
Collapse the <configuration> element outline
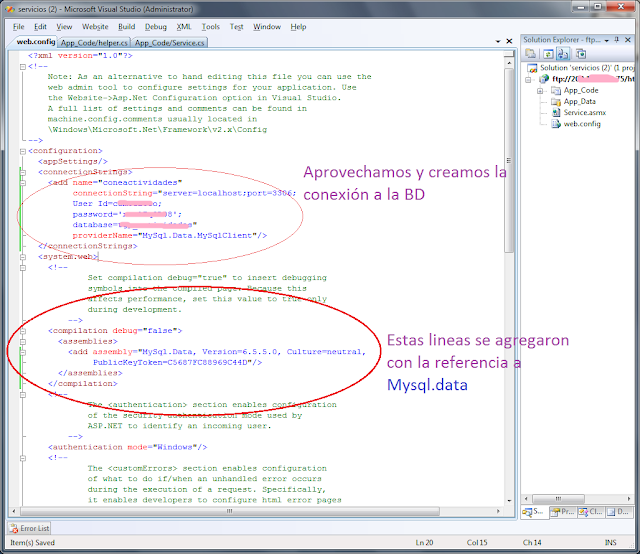(23, 151)
